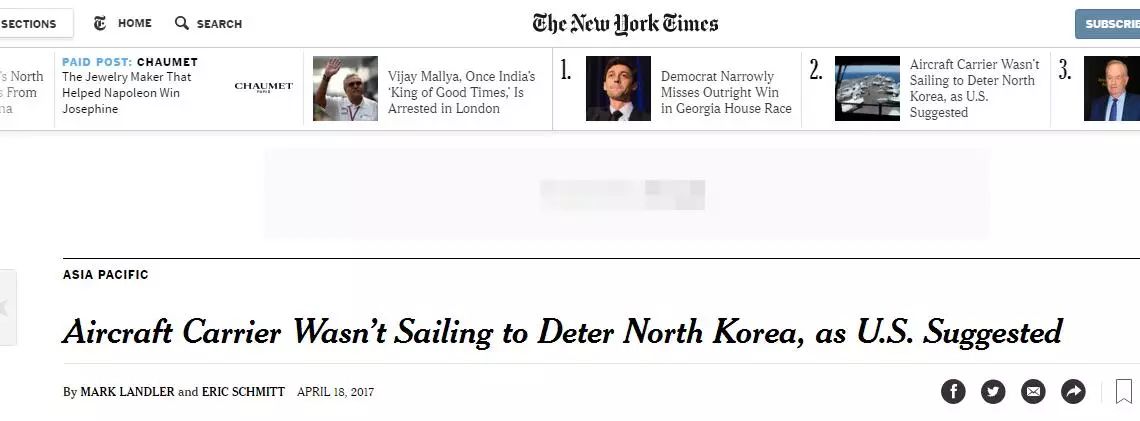
Task: Open Eric Schmitt author page
Action: [243, 392]
